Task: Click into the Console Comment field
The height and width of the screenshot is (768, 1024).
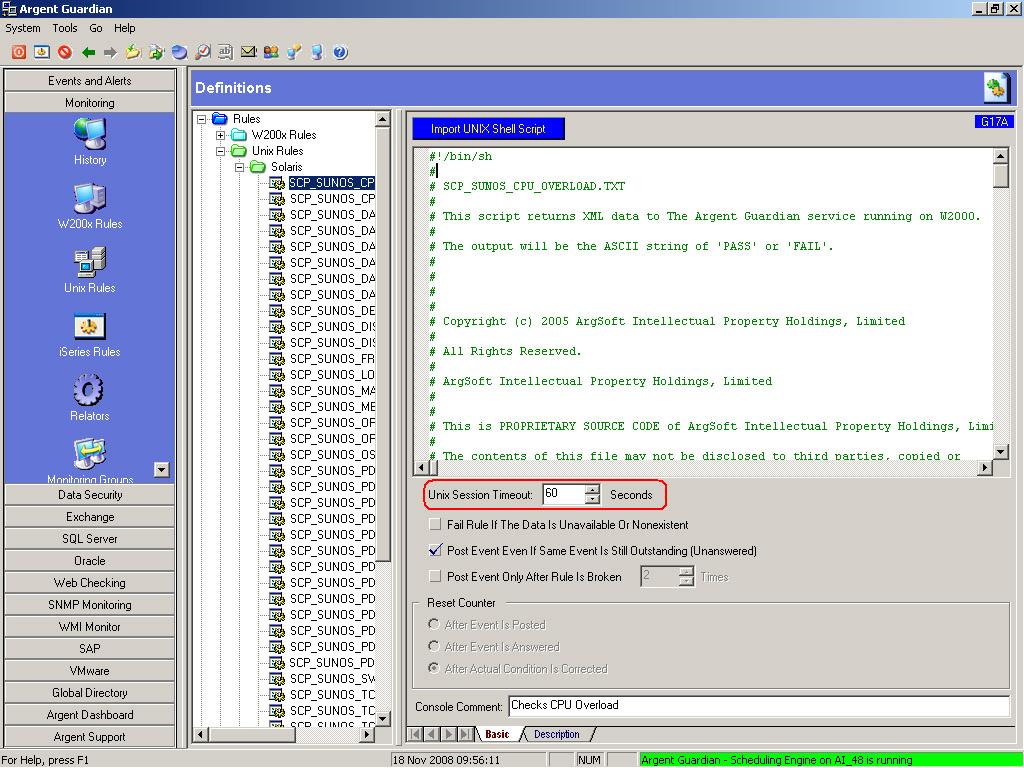Action: (x=758, y=706)
